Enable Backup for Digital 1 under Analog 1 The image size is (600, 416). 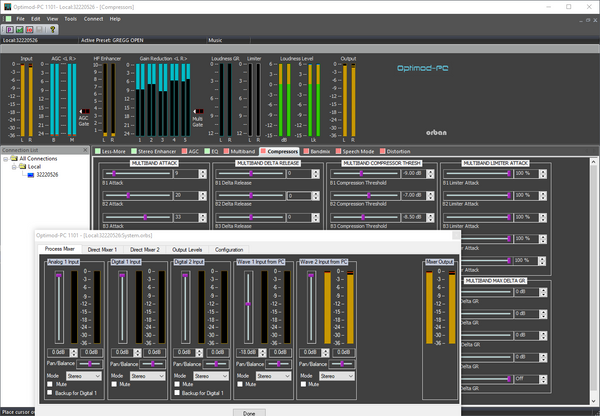50,393
